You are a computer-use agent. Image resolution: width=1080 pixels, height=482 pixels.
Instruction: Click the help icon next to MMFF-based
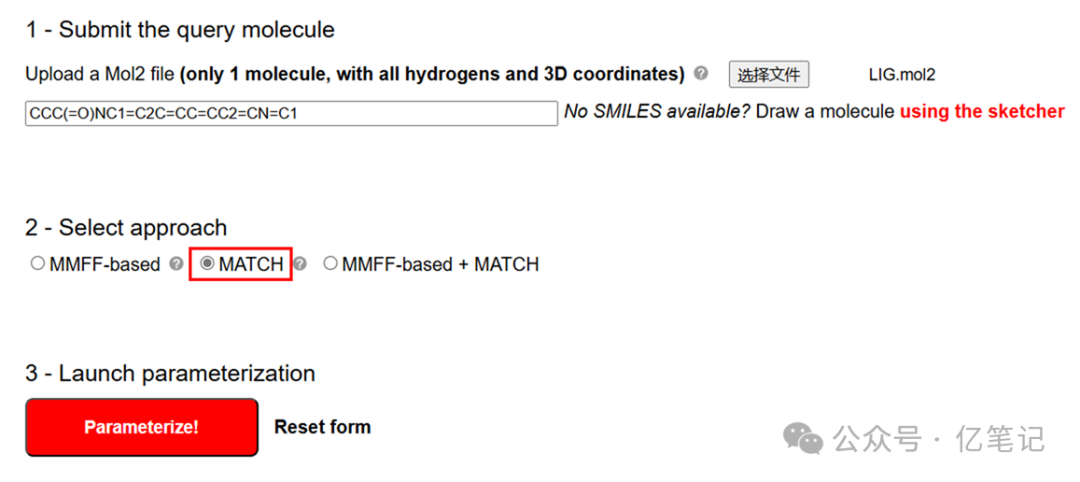[x=177, y=265]
